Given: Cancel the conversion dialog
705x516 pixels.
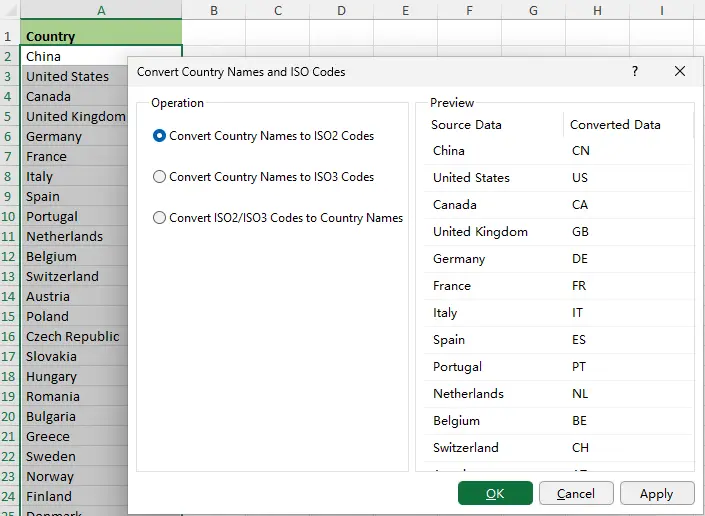Looking at the screenshot, I should point(576,494).
